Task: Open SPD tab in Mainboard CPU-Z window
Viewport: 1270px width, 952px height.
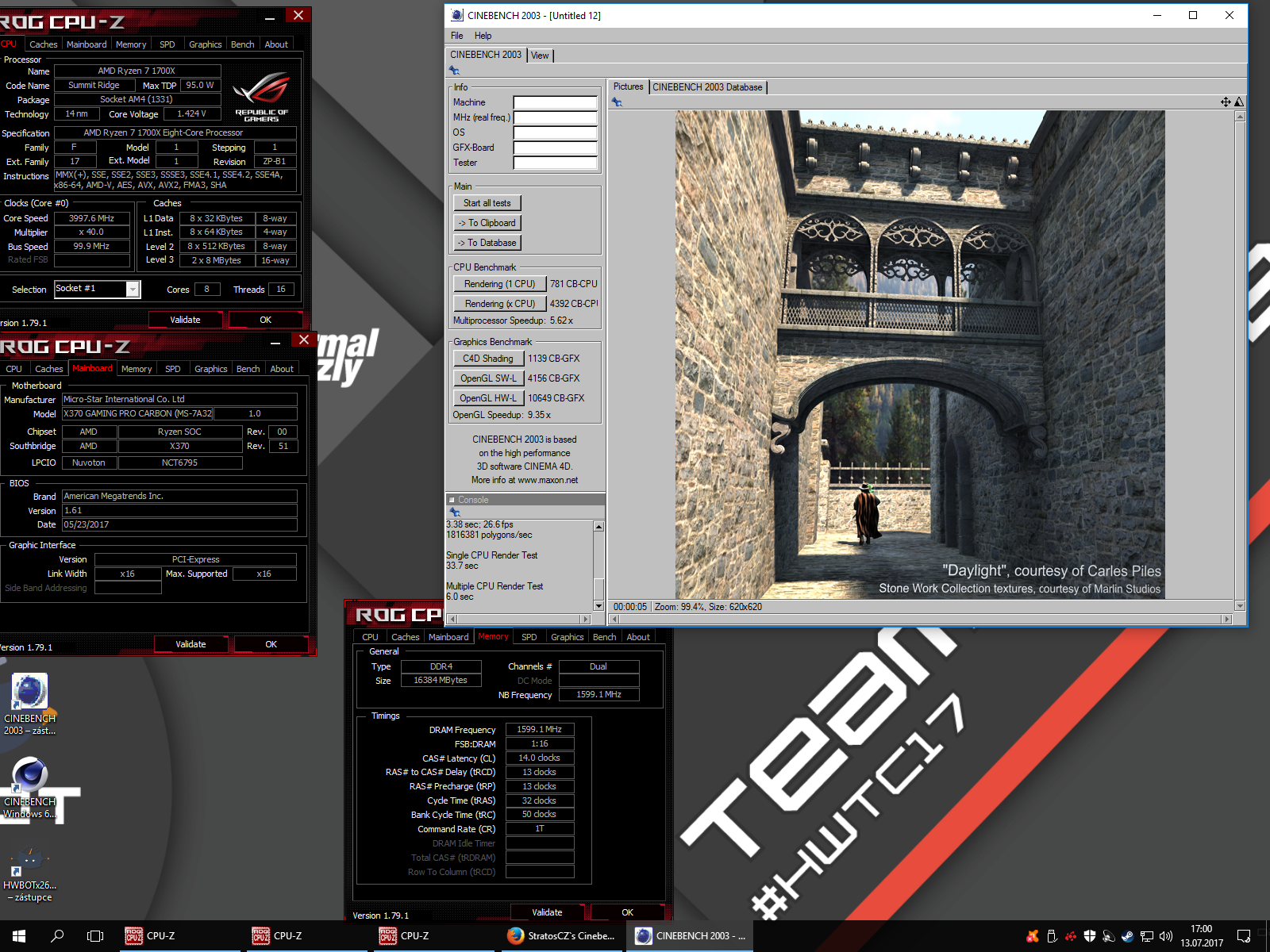Action: coord(172,369)
